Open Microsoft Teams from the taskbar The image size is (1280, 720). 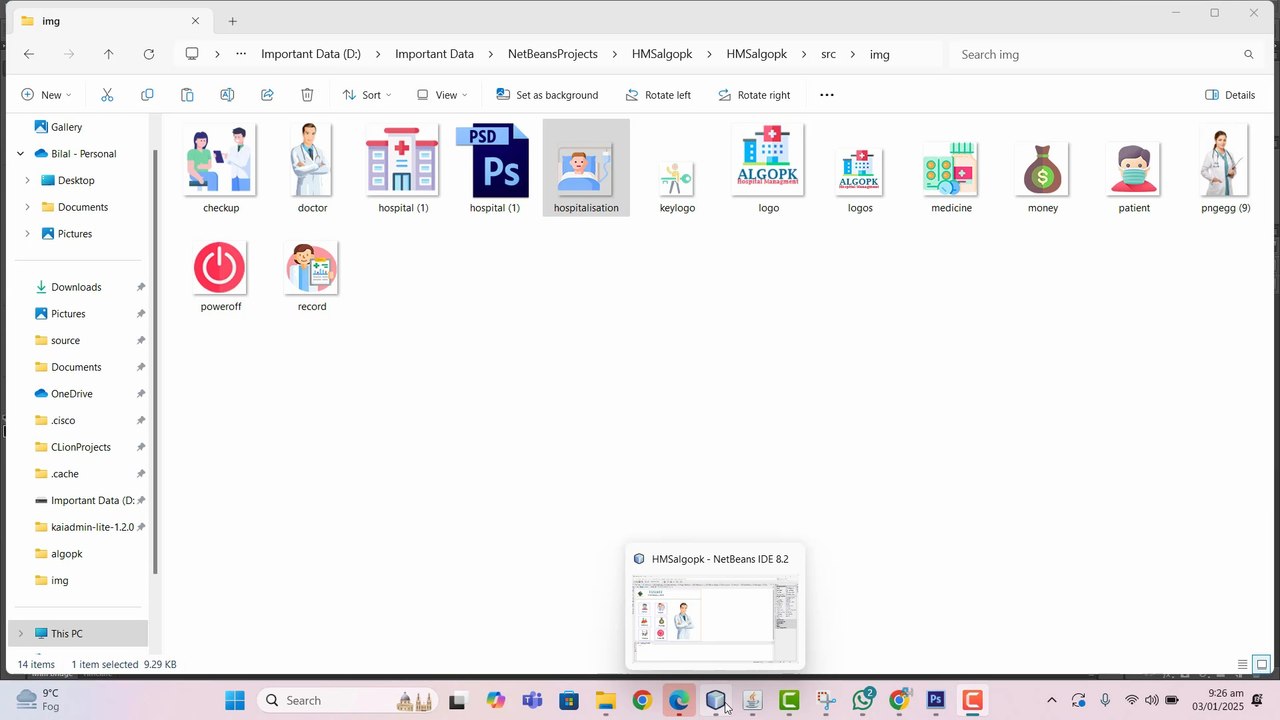click(x=532, y=700)
